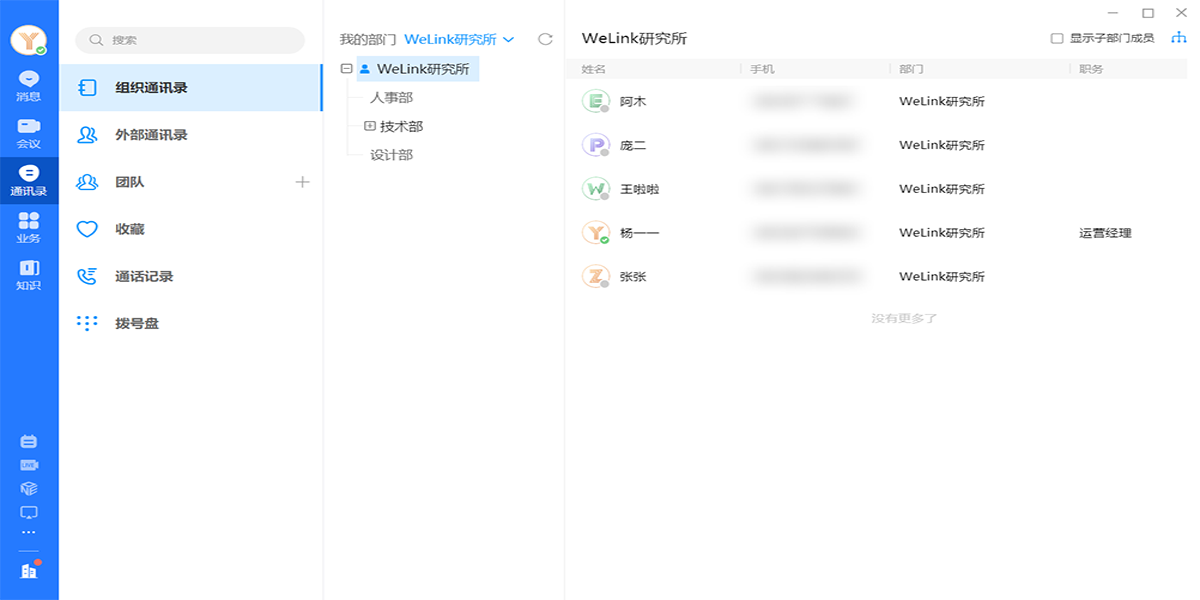Refresh the department tree
1200x600 pixels.
coord(544,39)
